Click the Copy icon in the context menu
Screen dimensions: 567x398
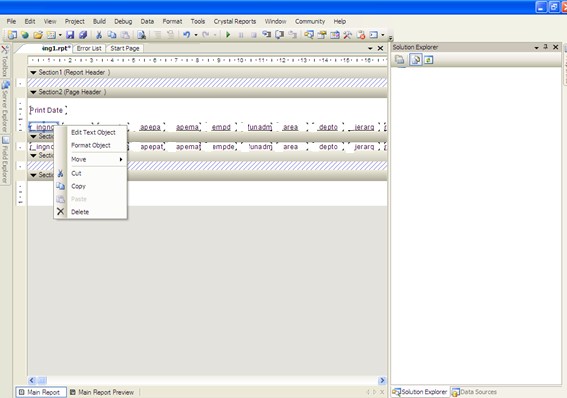(60, 186)
